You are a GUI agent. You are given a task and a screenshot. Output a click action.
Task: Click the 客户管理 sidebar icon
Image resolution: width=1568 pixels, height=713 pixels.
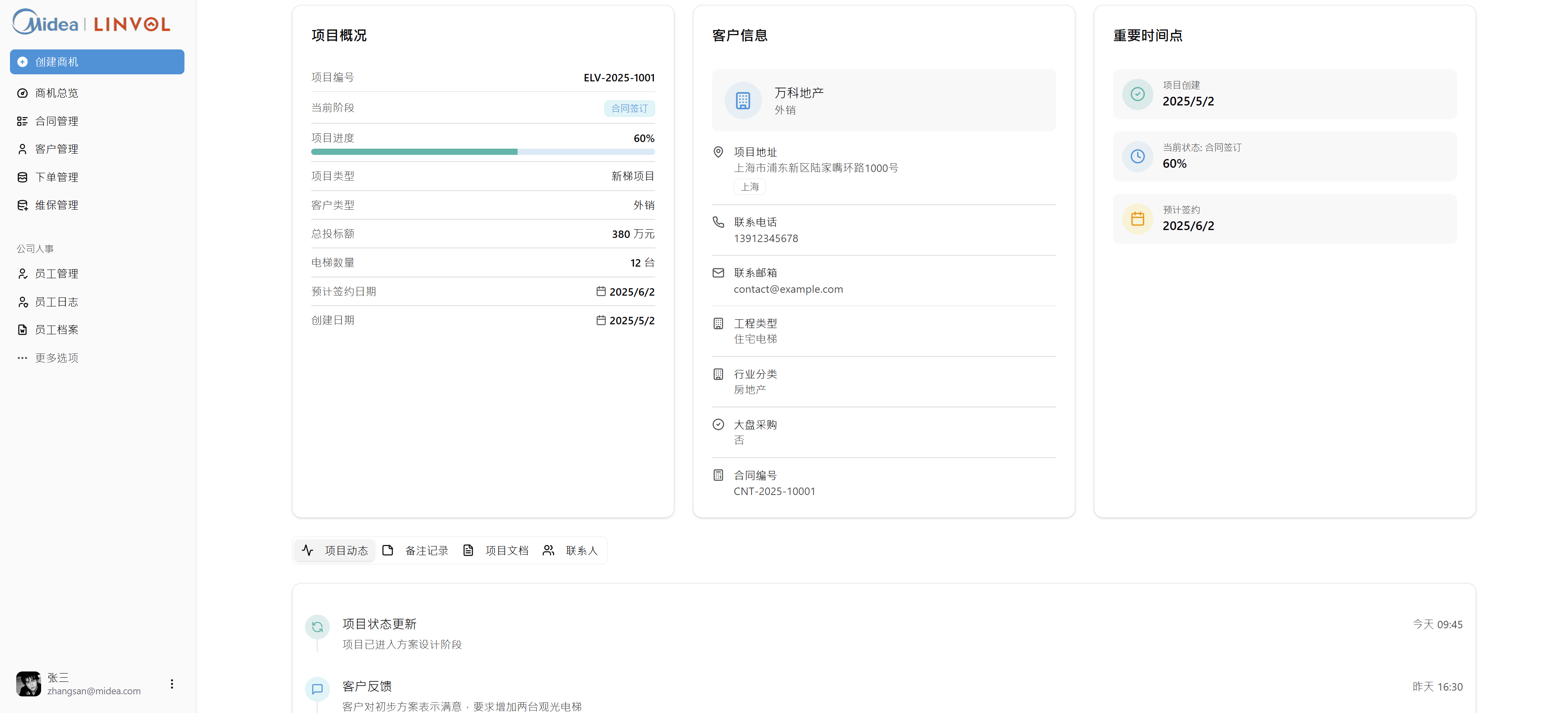(22, 149)
